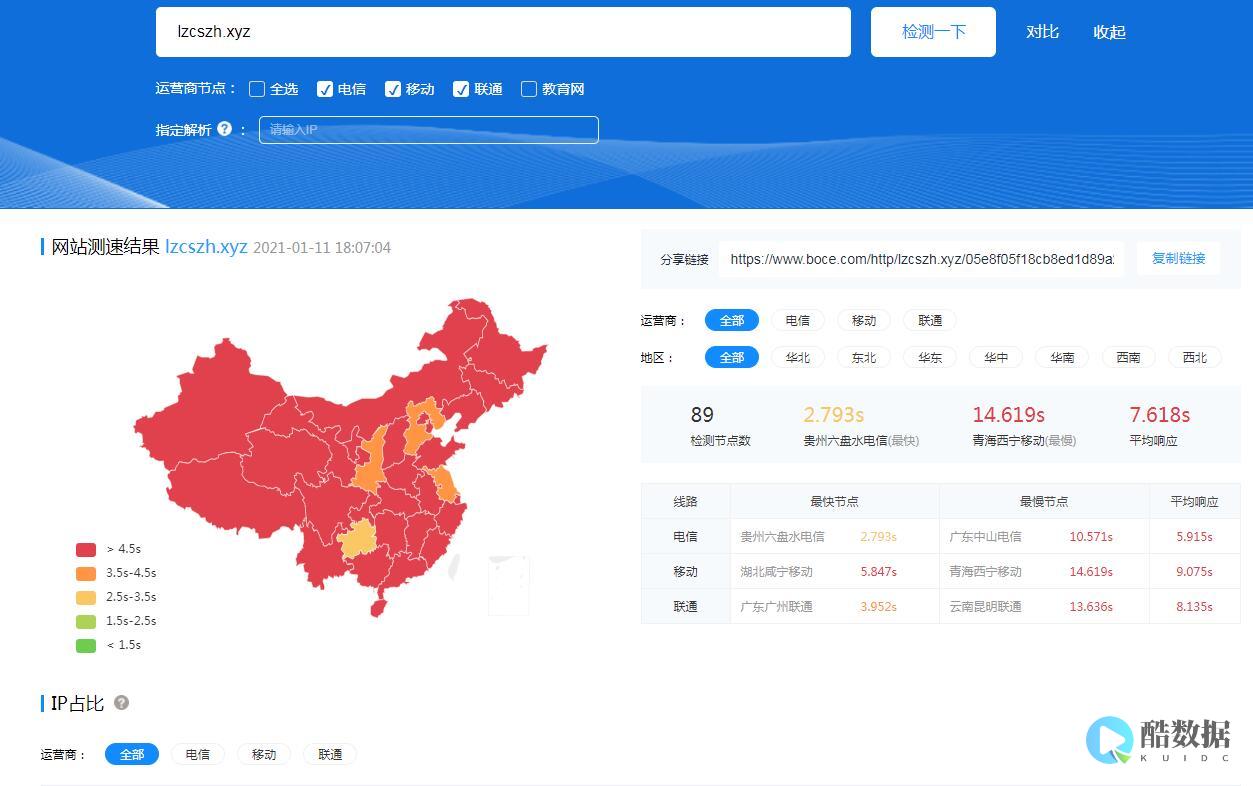
Task: Enable the 教育网 checkbox
Action: coord(529,89)
